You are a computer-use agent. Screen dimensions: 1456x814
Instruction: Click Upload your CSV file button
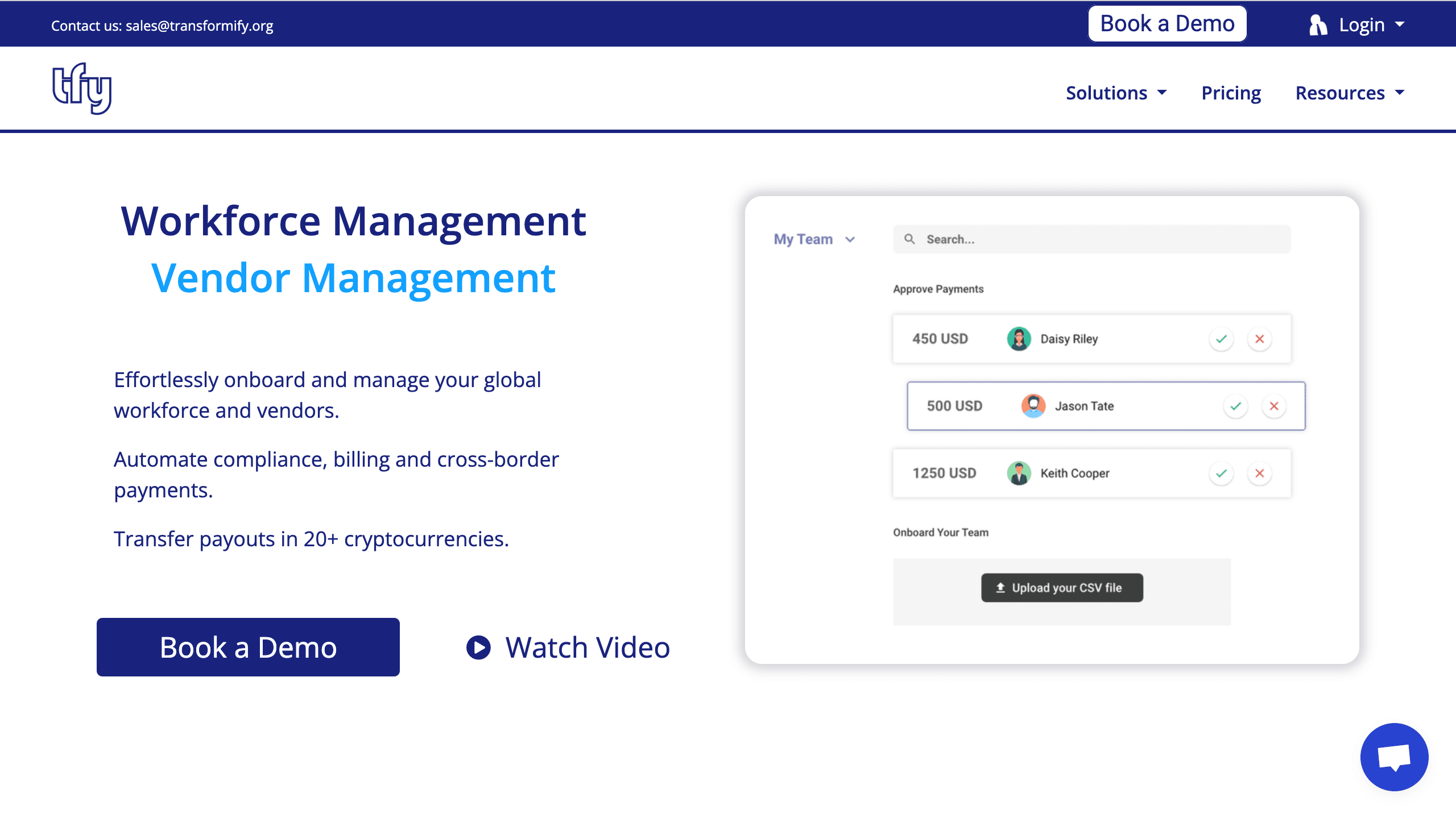coord(1062,588)
